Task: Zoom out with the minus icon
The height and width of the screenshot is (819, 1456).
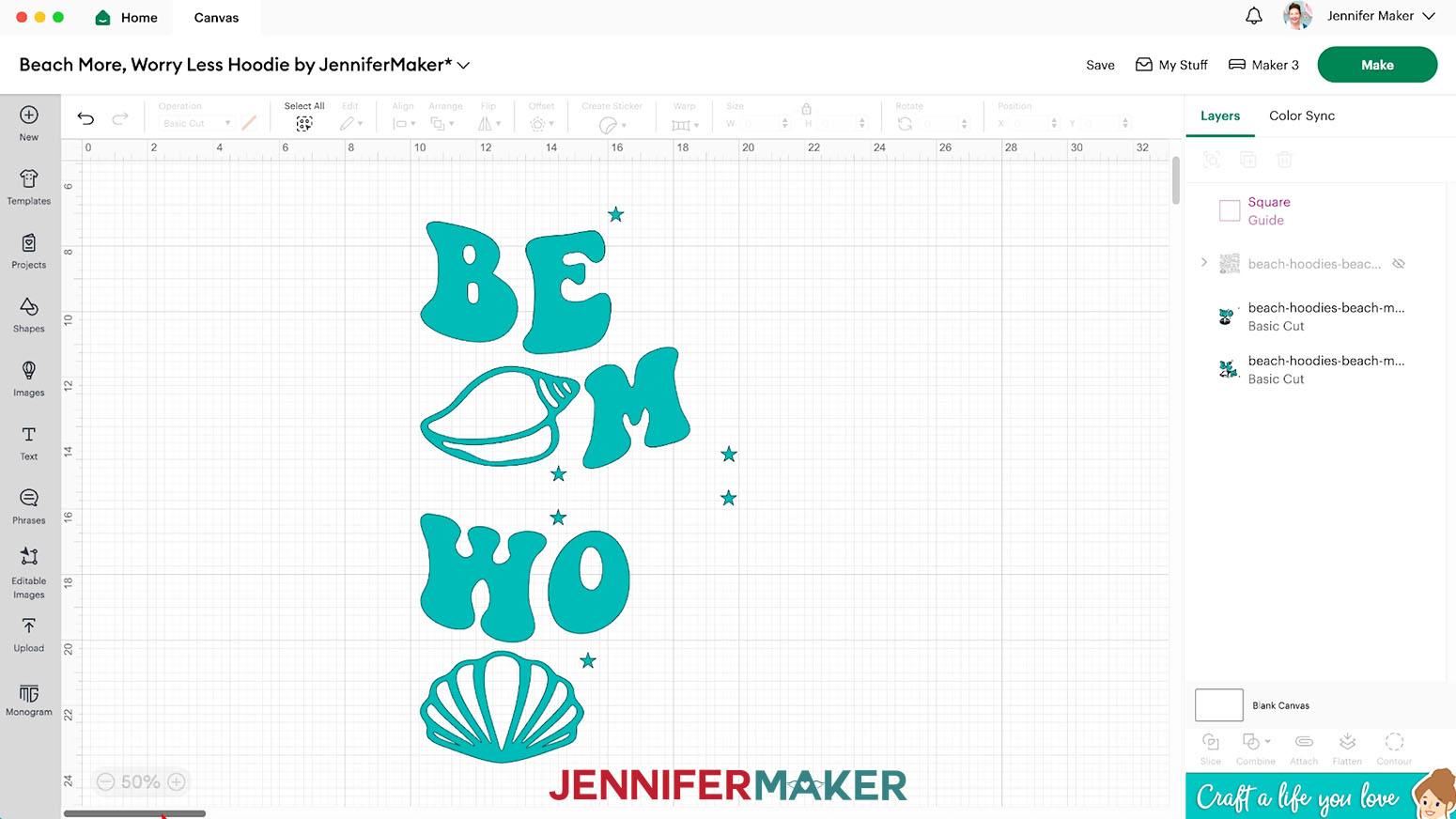Action: pyautogui.click(x=105, y=781)
